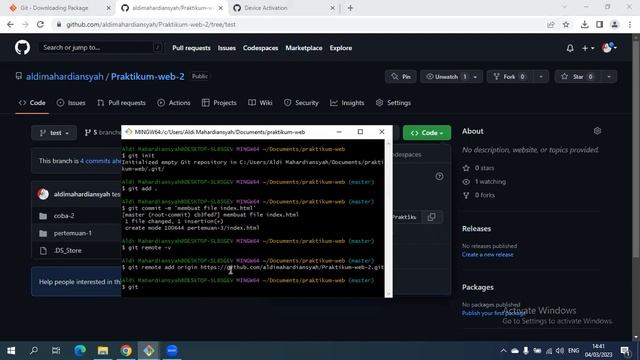This screenshot has height=360, width=640.
Task: Pin the repository with the Pin button
Action: click(401, 77)
